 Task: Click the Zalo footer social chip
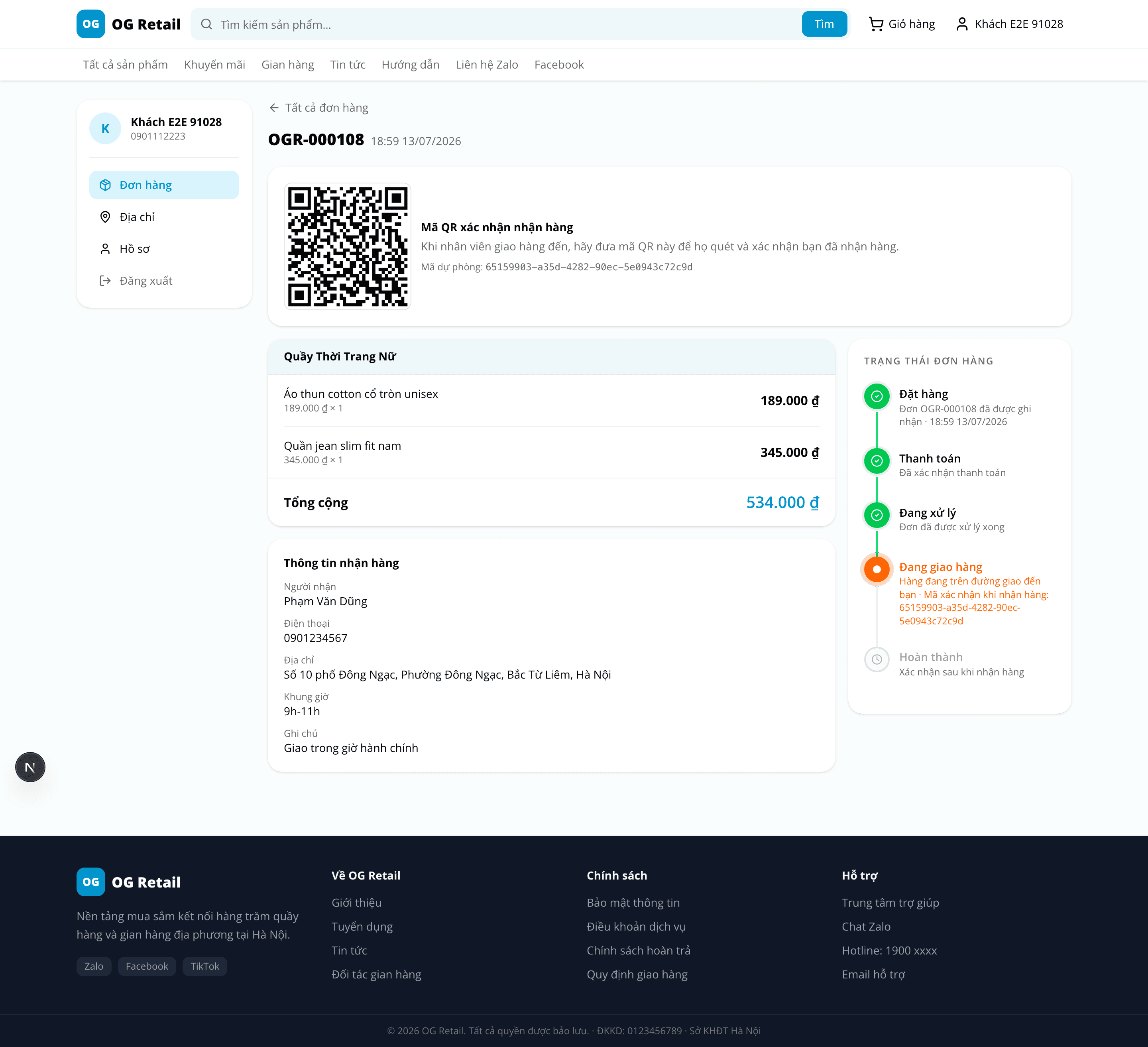94,966
